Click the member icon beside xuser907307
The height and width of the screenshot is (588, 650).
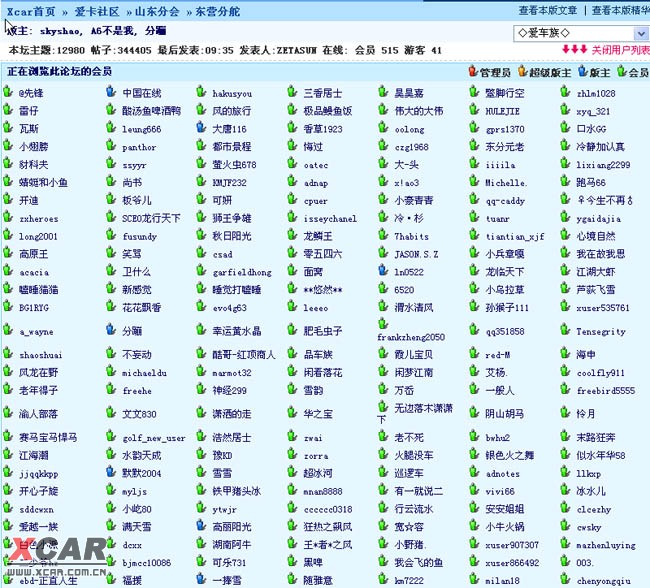[x=474, y=543]
